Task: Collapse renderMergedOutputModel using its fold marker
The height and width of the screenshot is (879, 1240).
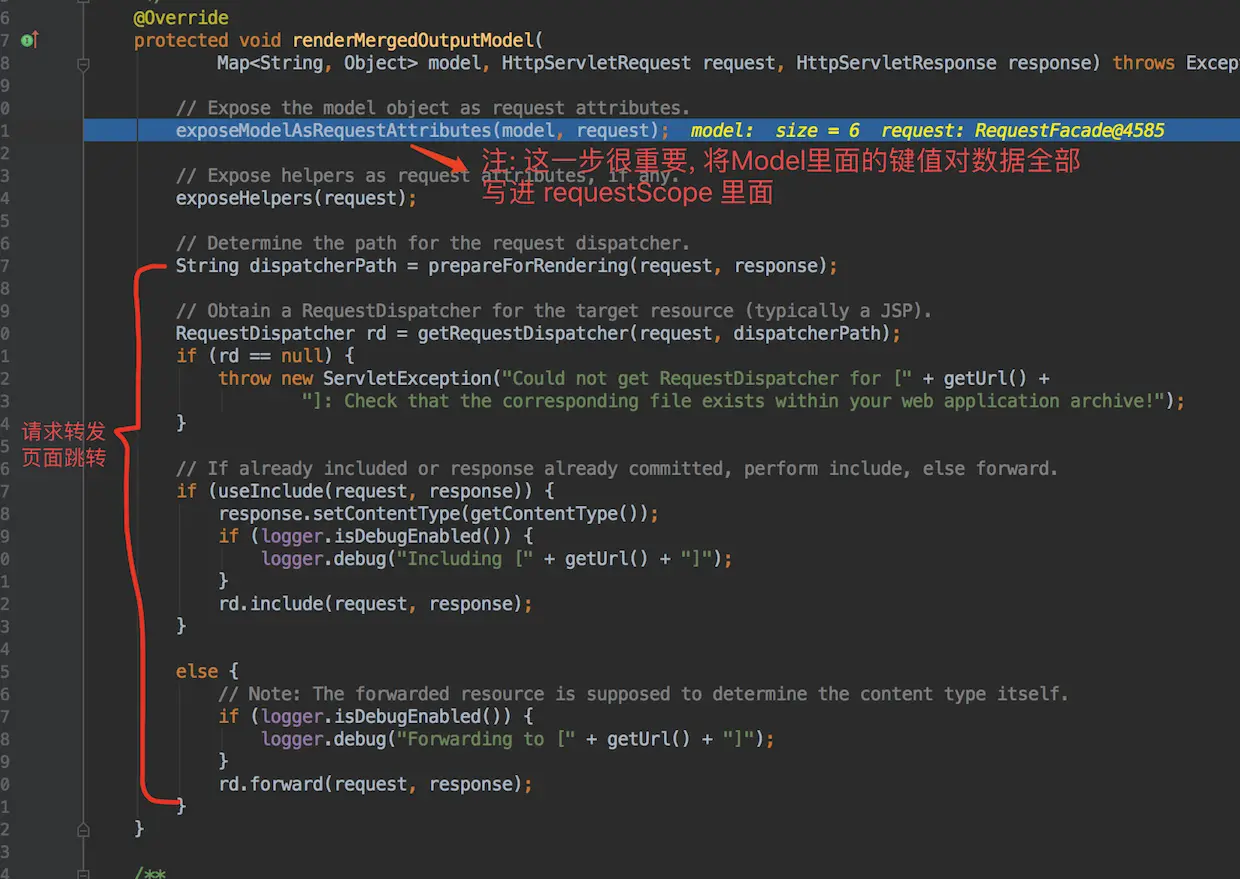Action: (84, 63)
